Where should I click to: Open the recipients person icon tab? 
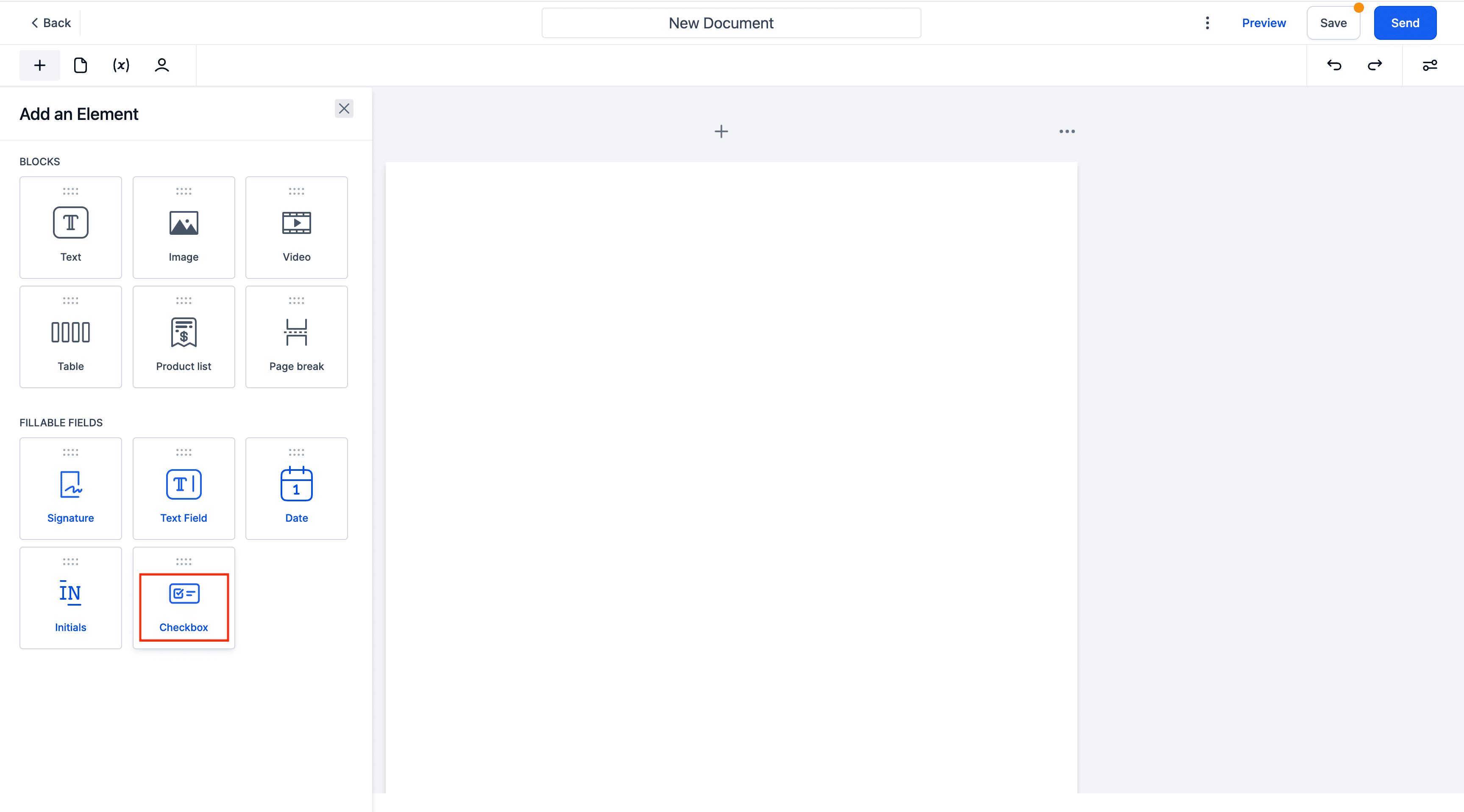162,65
